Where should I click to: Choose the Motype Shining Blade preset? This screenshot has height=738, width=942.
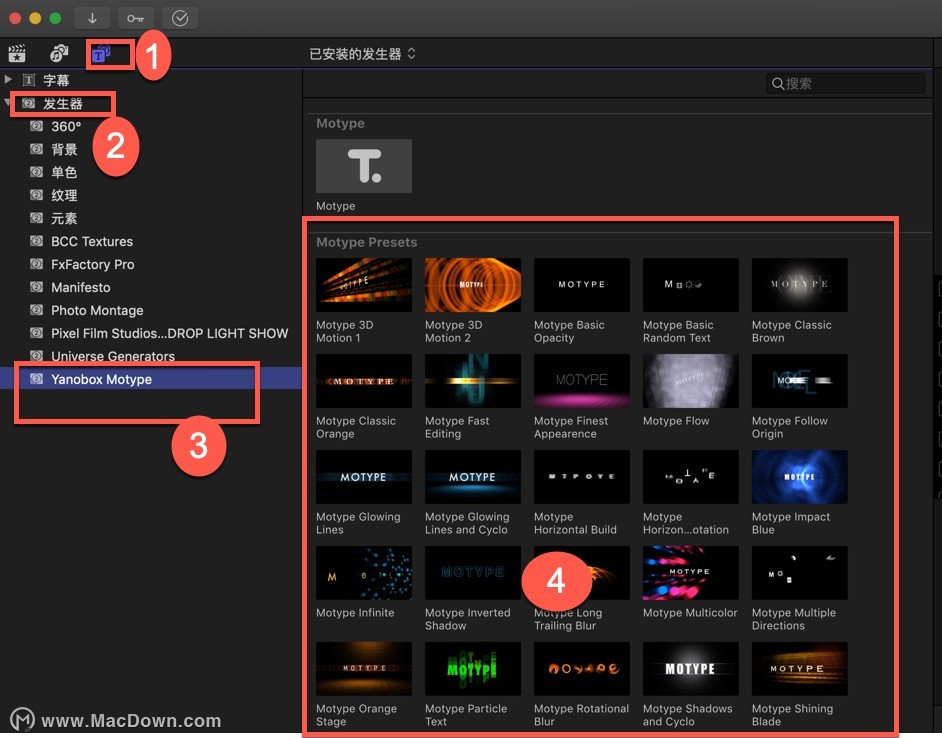tap(800, 669)
